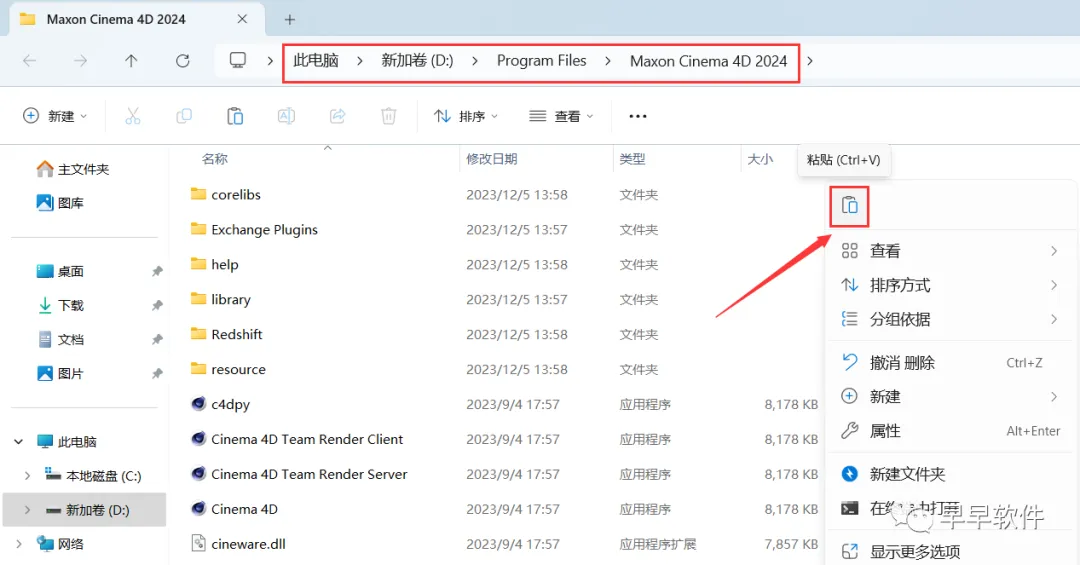Go forward with the right arrow button
Screen dimensions: 1080x565
tap(81, 61)
